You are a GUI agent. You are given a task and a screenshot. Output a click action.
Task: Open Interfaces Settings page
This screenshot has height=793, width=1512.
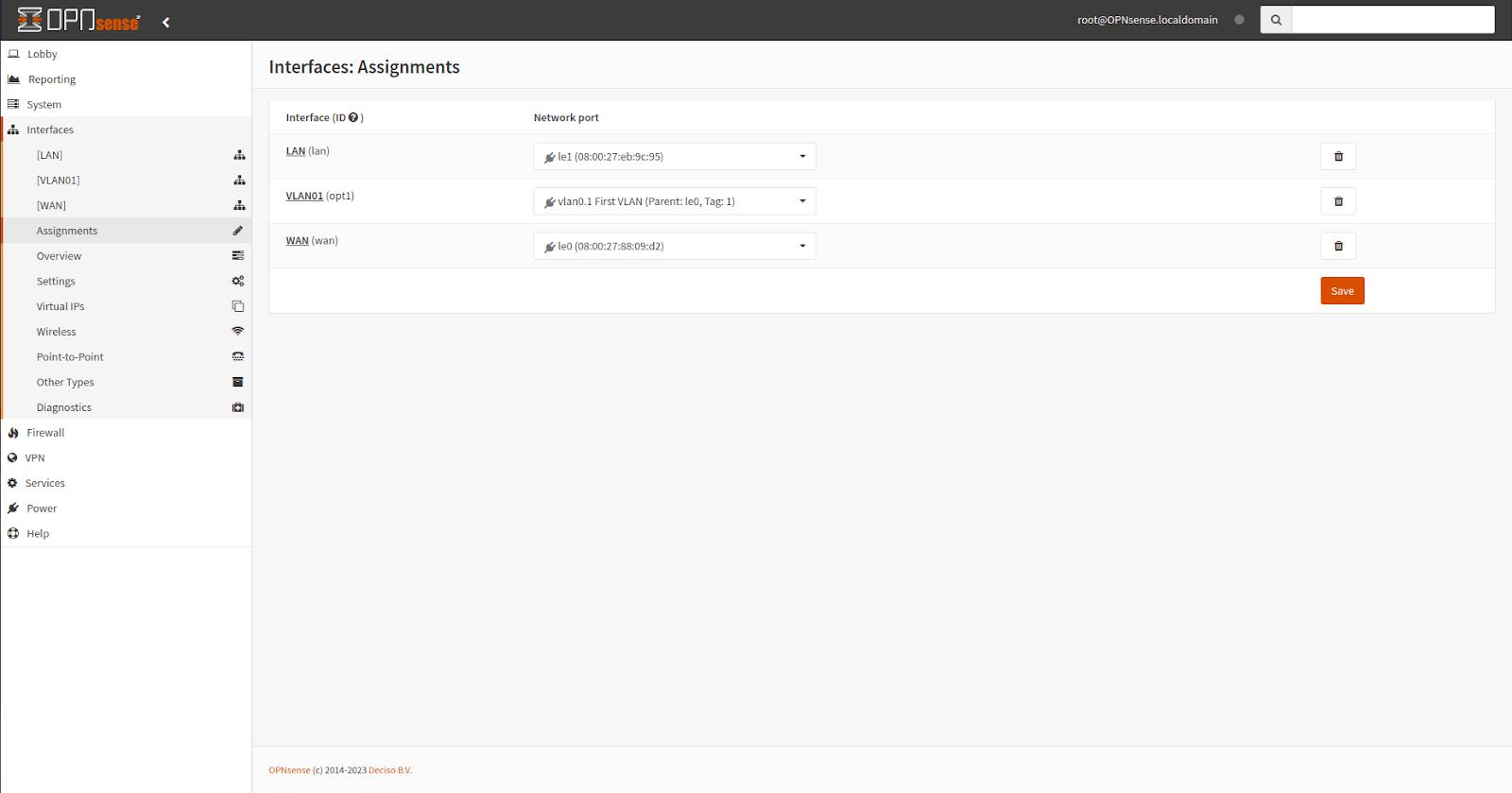point(128,281)
